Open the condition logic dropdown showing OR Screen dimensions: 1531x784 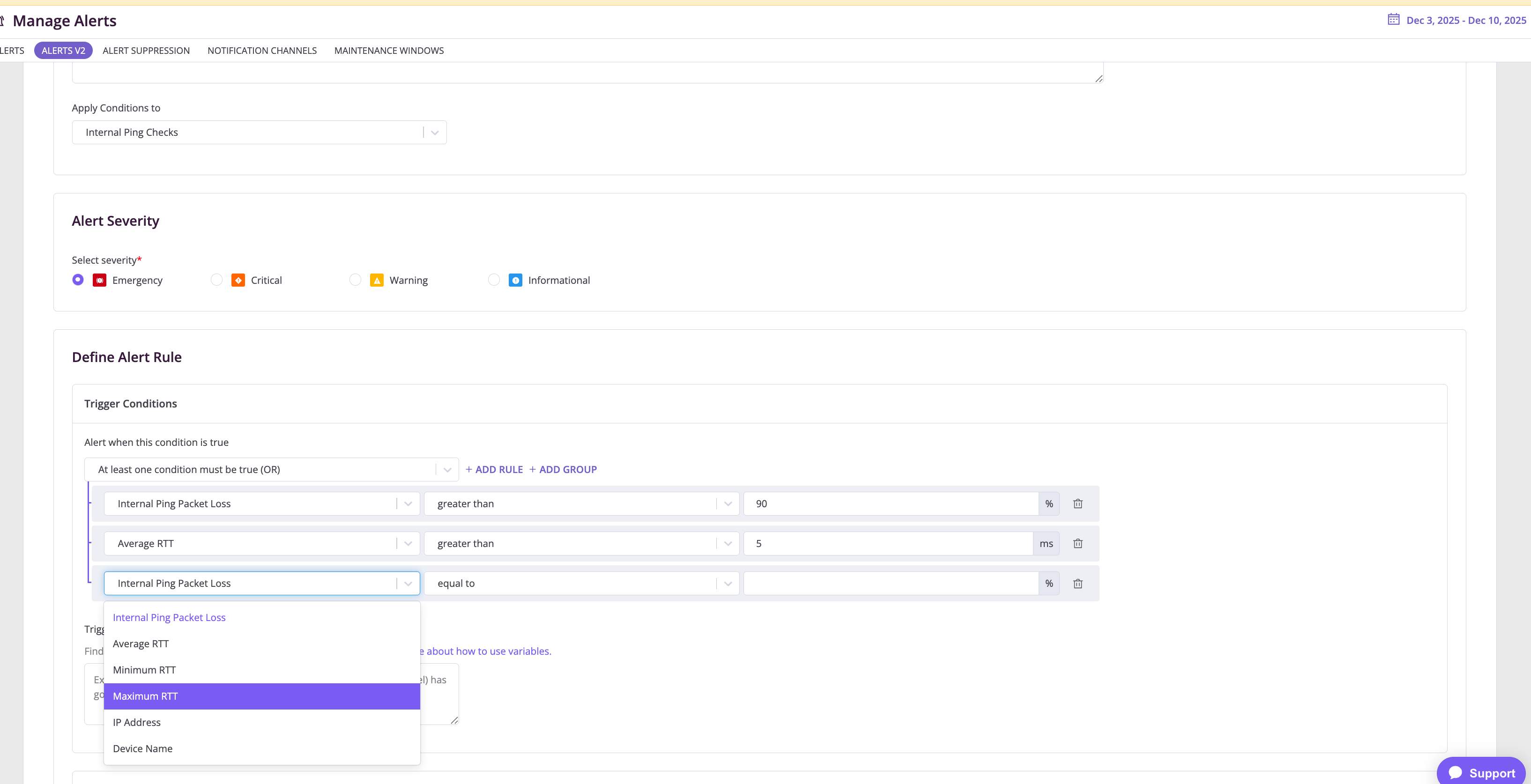pos(447,469)
